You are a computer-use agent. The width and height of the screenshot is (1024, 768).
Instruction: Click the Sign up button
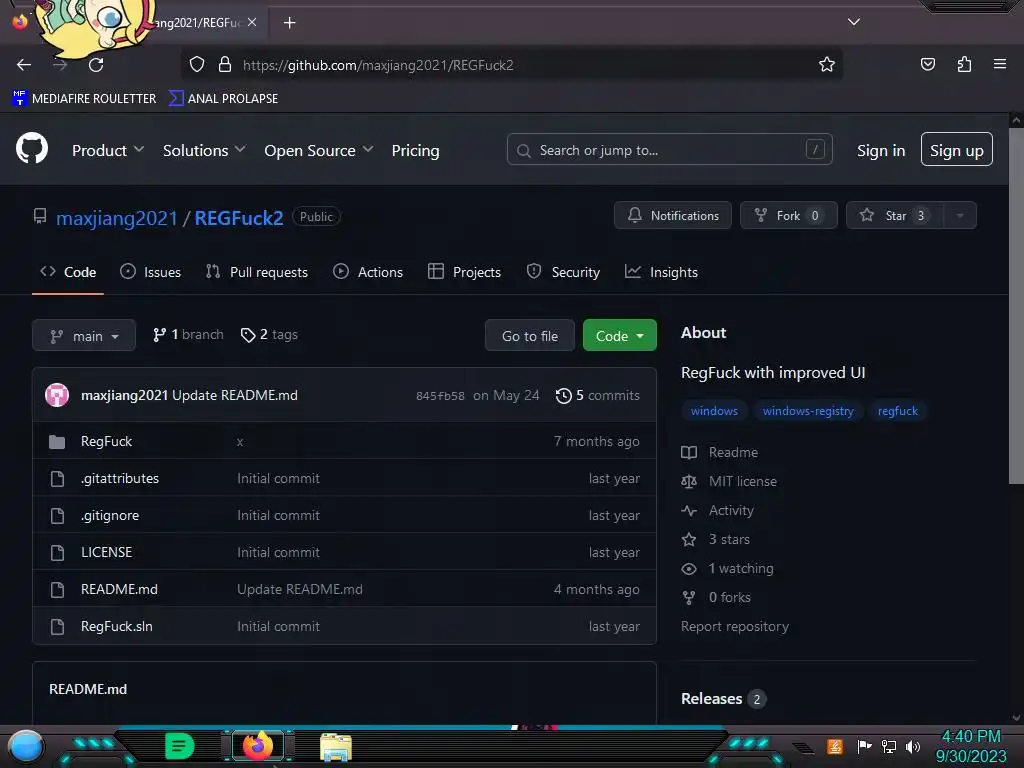click(x=957, y=150)
